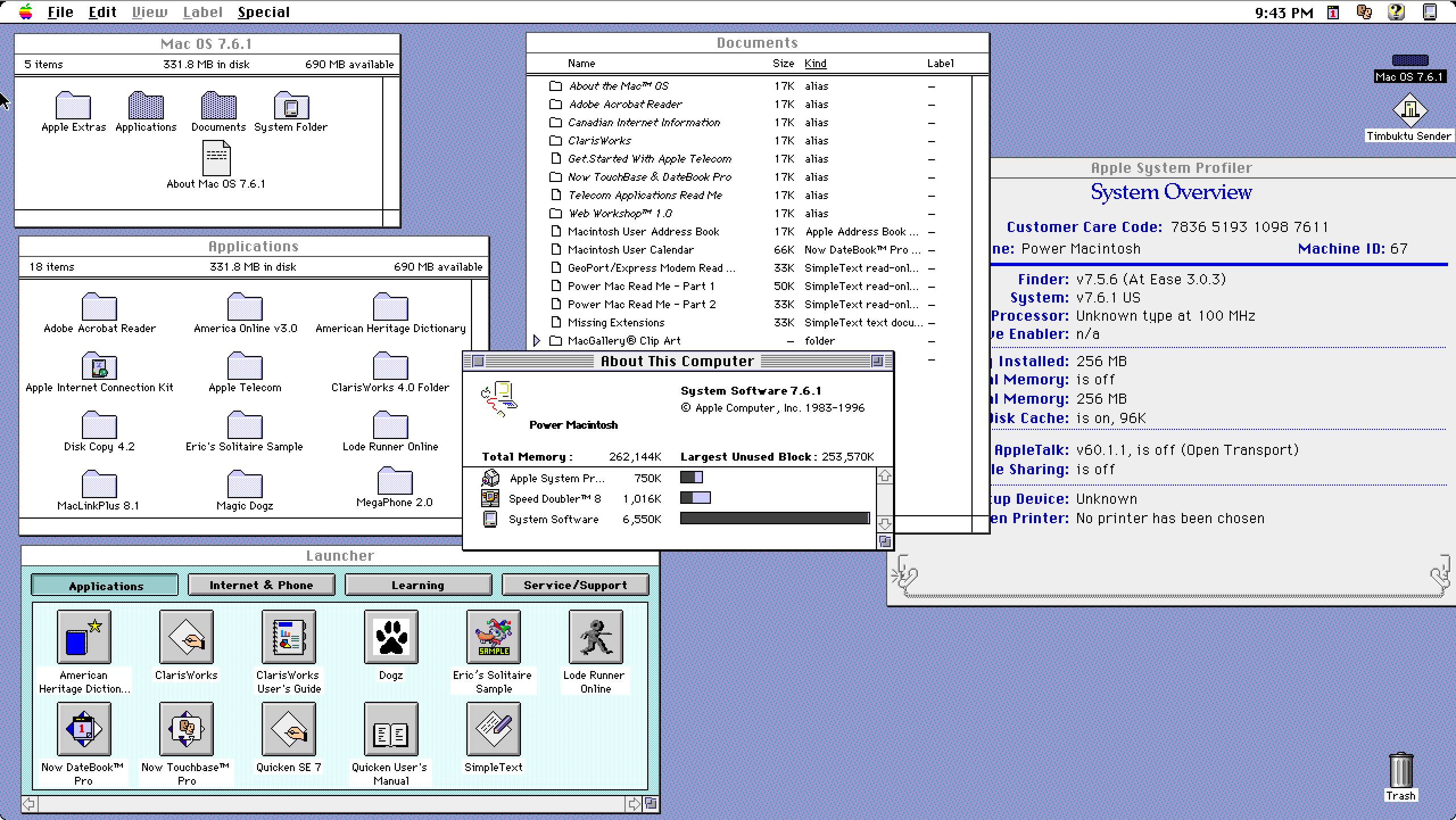Sort the Documents window by Kind
1456x820 pixels.
point(815,63)
